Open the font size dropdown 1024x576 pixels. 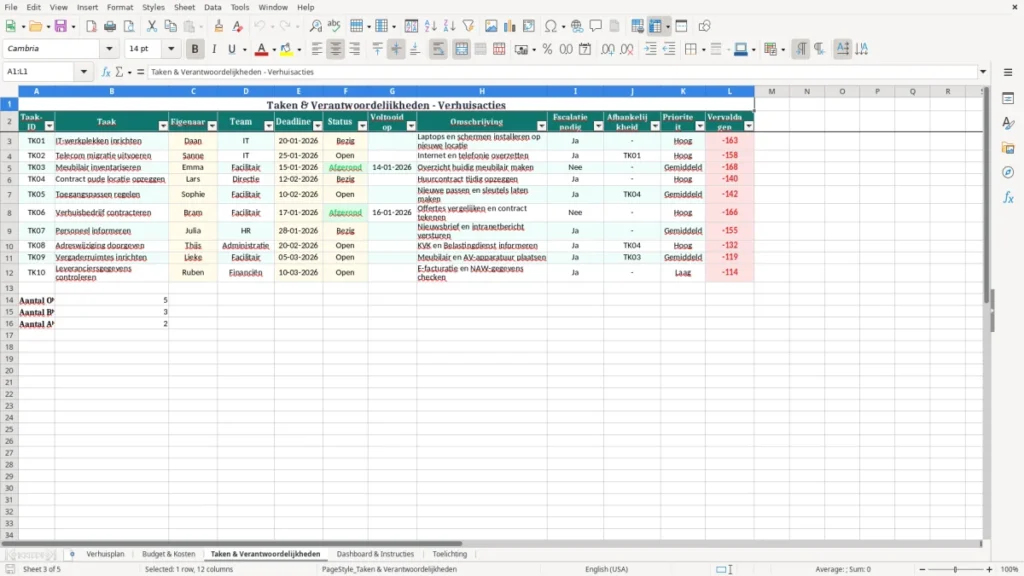[171, 49]
